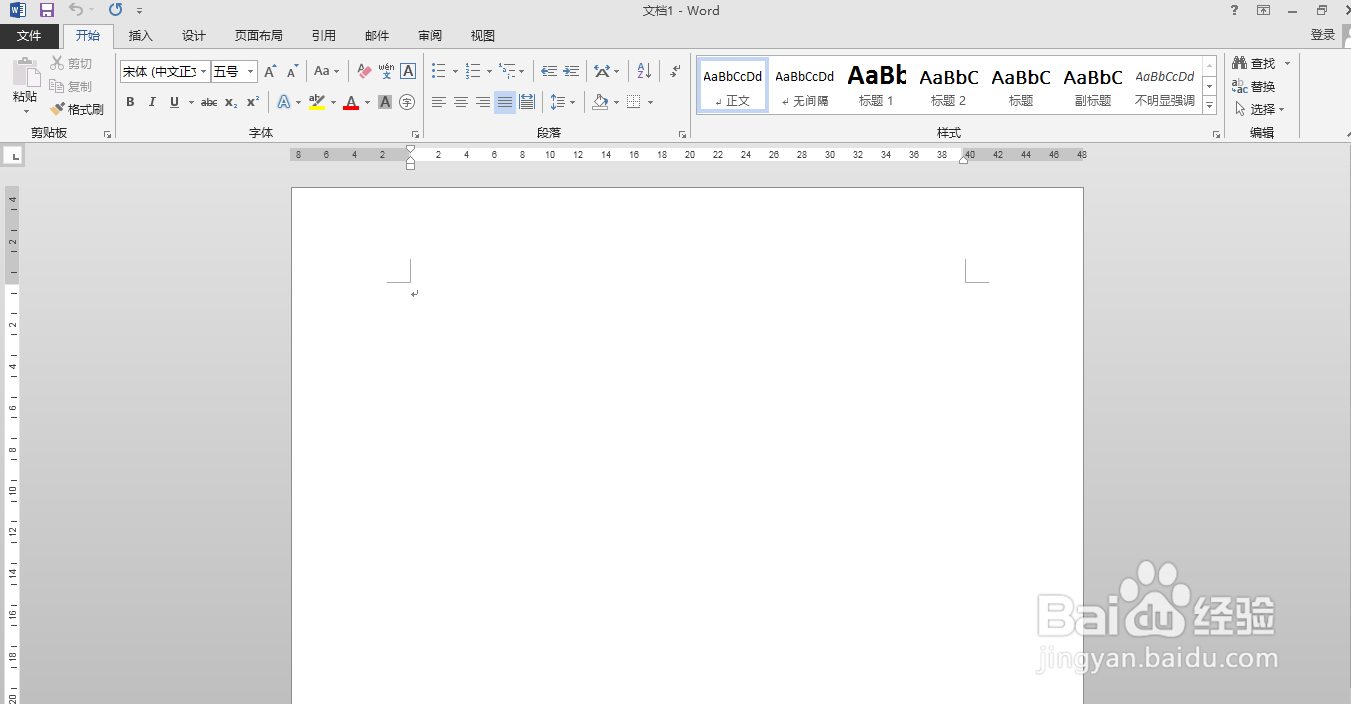The height and width of the screenshot is (704, 1351).
Task: Switch to the 邮件 (Mailings) tab
Action: tap(377, 36)
